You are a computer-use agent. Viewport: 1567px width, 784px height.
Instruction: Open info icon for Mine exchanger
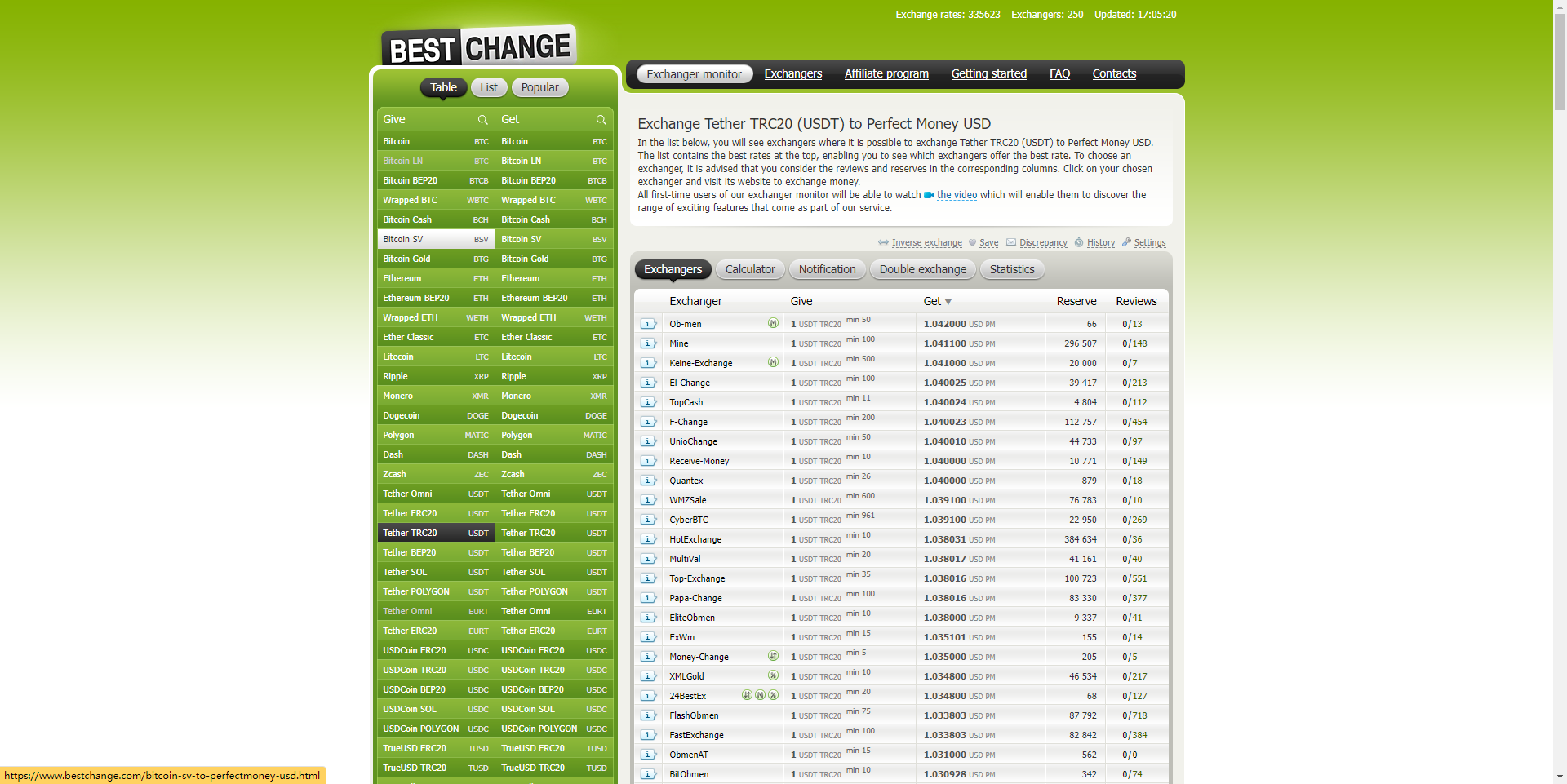pyautogui.click(x=648, y=343)
